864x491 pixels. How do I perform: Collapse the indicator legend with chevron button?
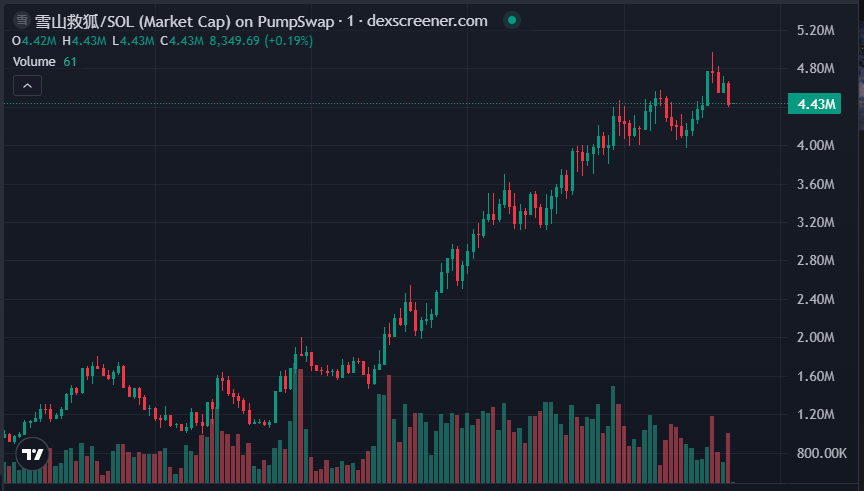click(28, 86)
